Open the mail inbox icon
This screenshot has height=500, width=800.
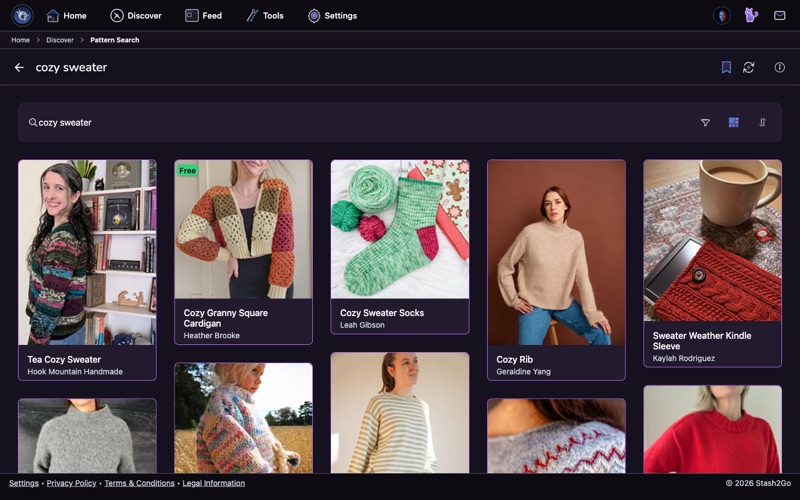(x=780, y=16)
